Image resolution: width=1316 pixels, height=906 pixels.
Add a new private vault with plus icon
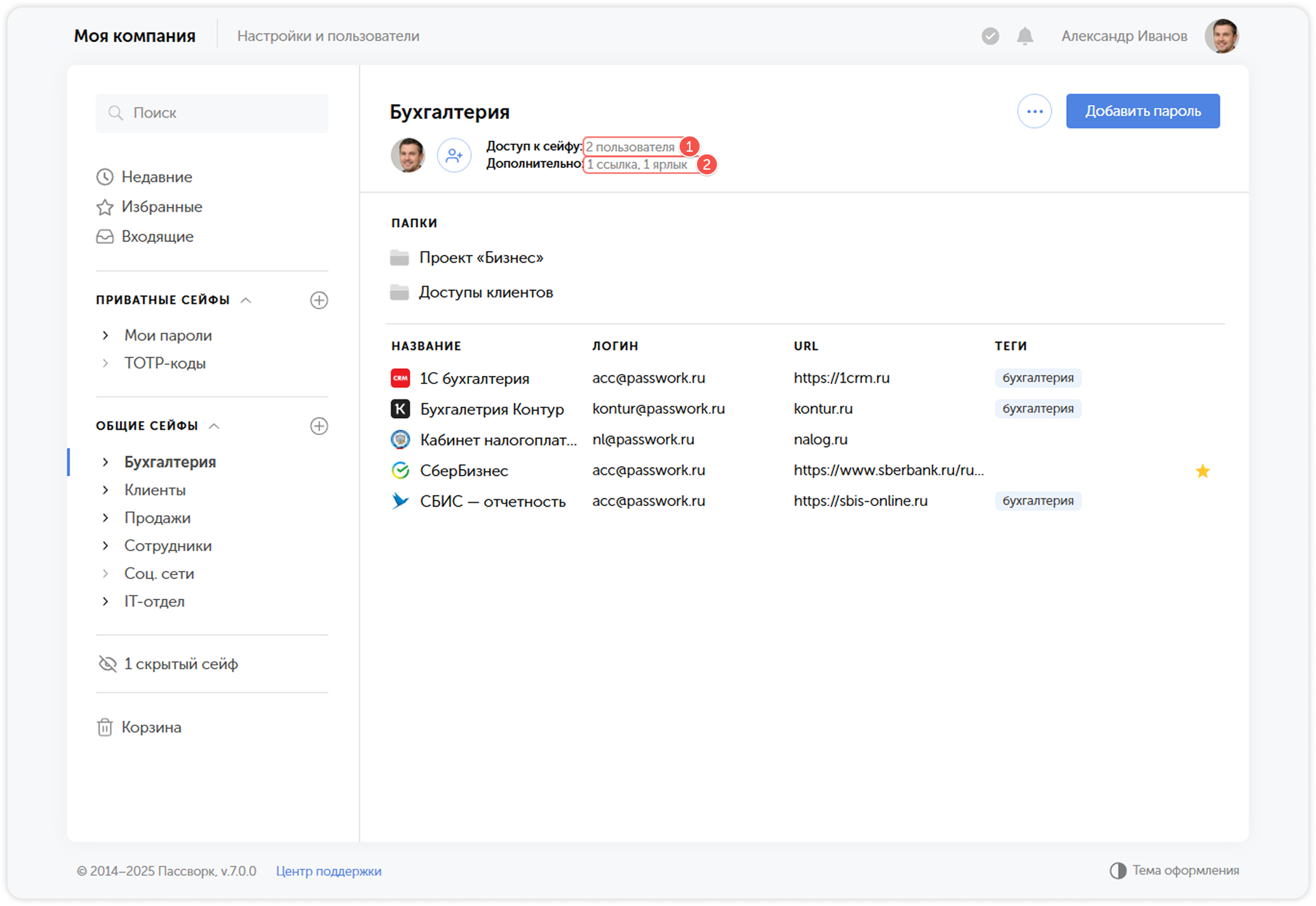[x=319, y=300]
